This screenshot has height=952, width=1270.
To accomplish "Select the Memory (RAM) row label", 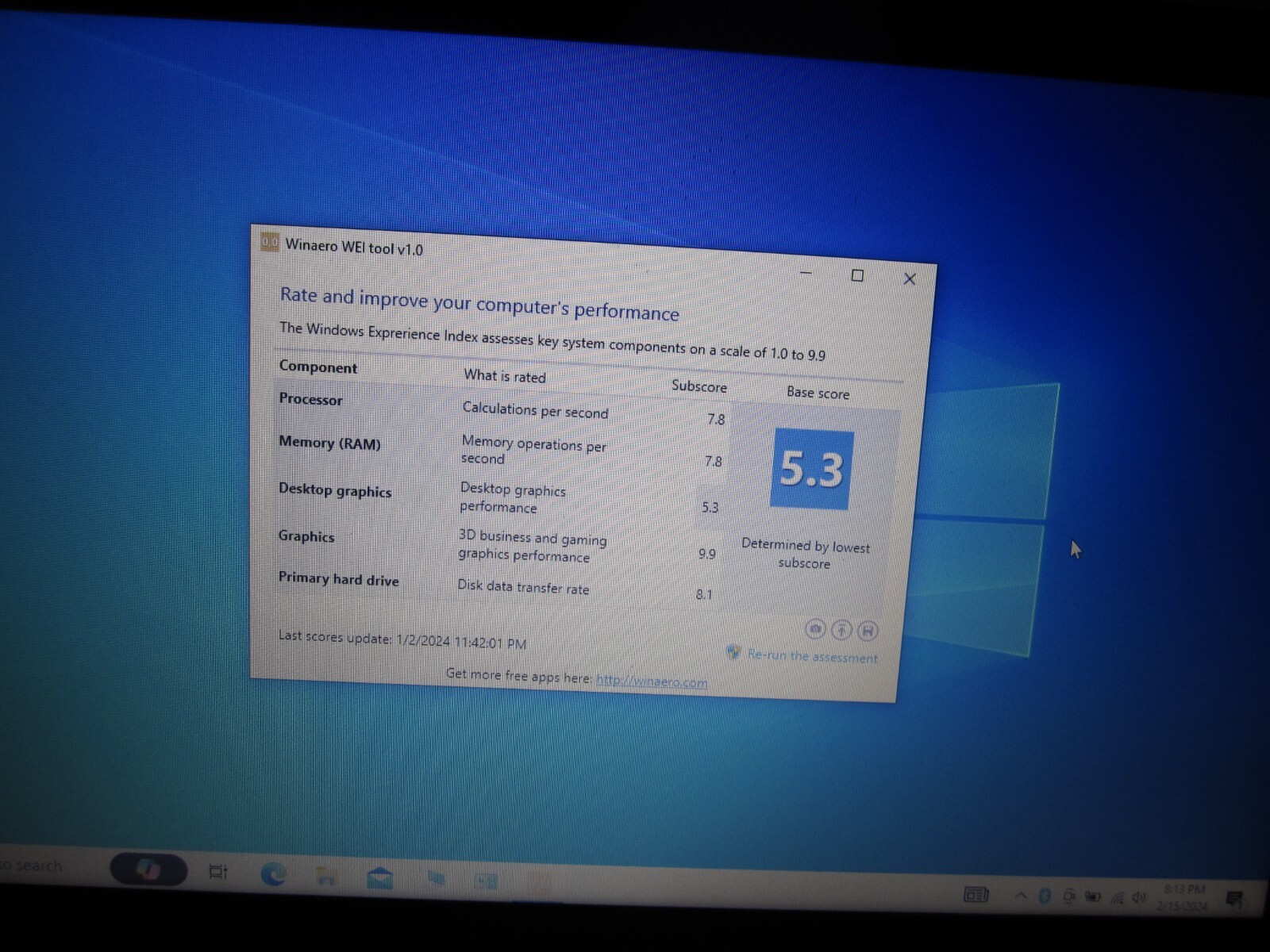I will [329, 443].
